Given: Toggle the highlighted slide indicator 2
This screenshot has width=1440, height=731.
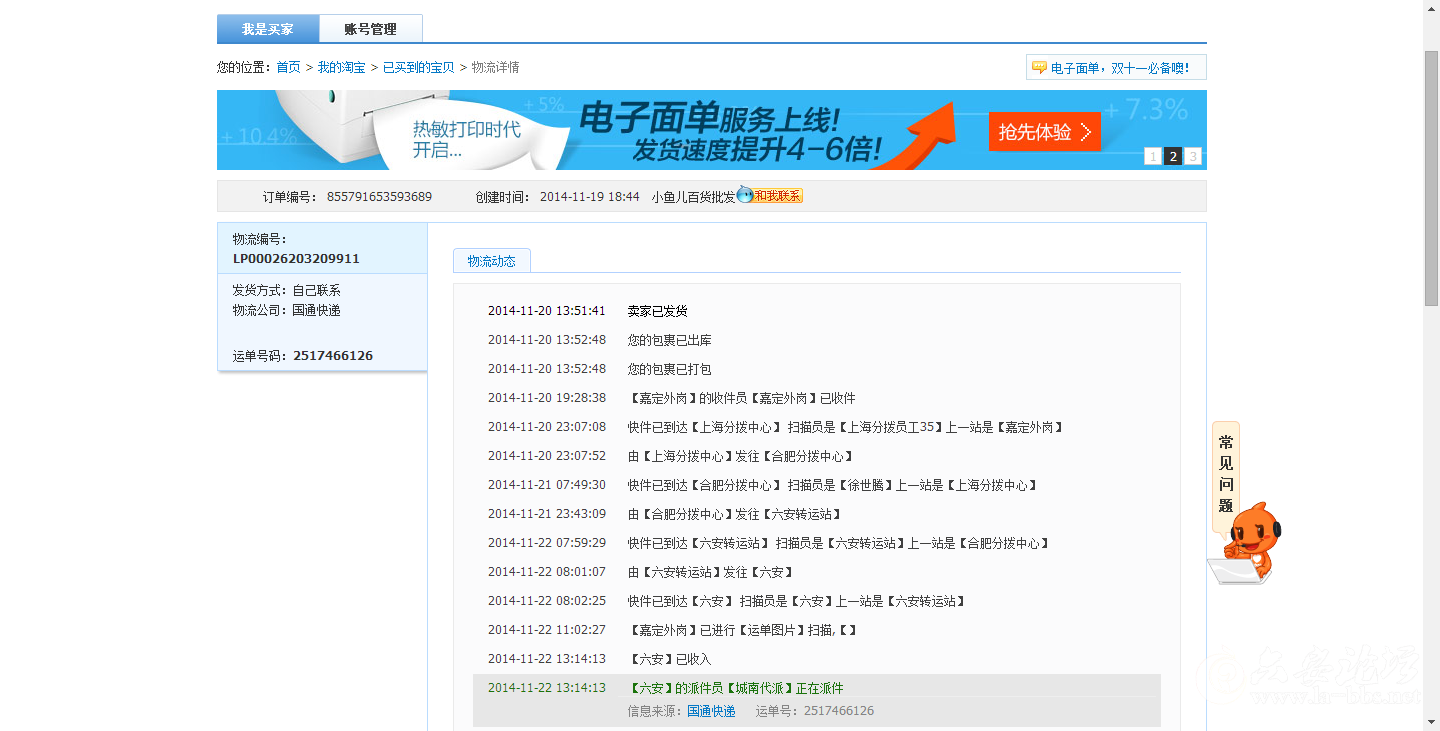Looking at the screenshot, I should [x=1172, y=156].
